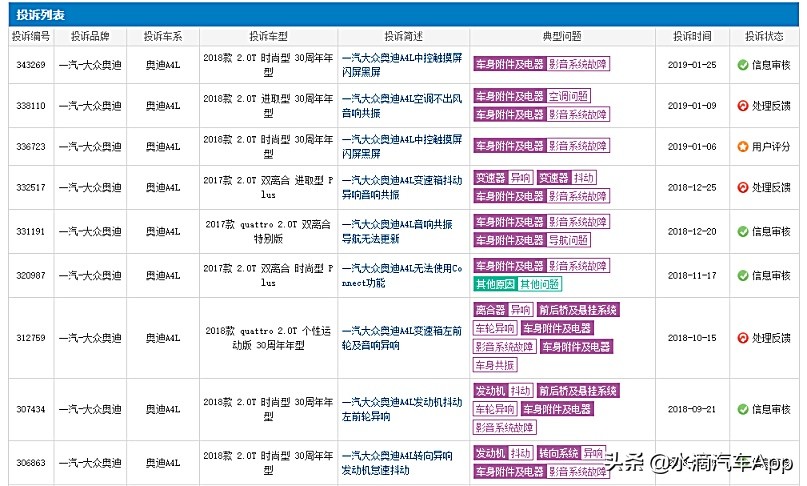
Task: Click model cell 2018款 2.0T 进取型 30周年年型
Action: point(268,106)
